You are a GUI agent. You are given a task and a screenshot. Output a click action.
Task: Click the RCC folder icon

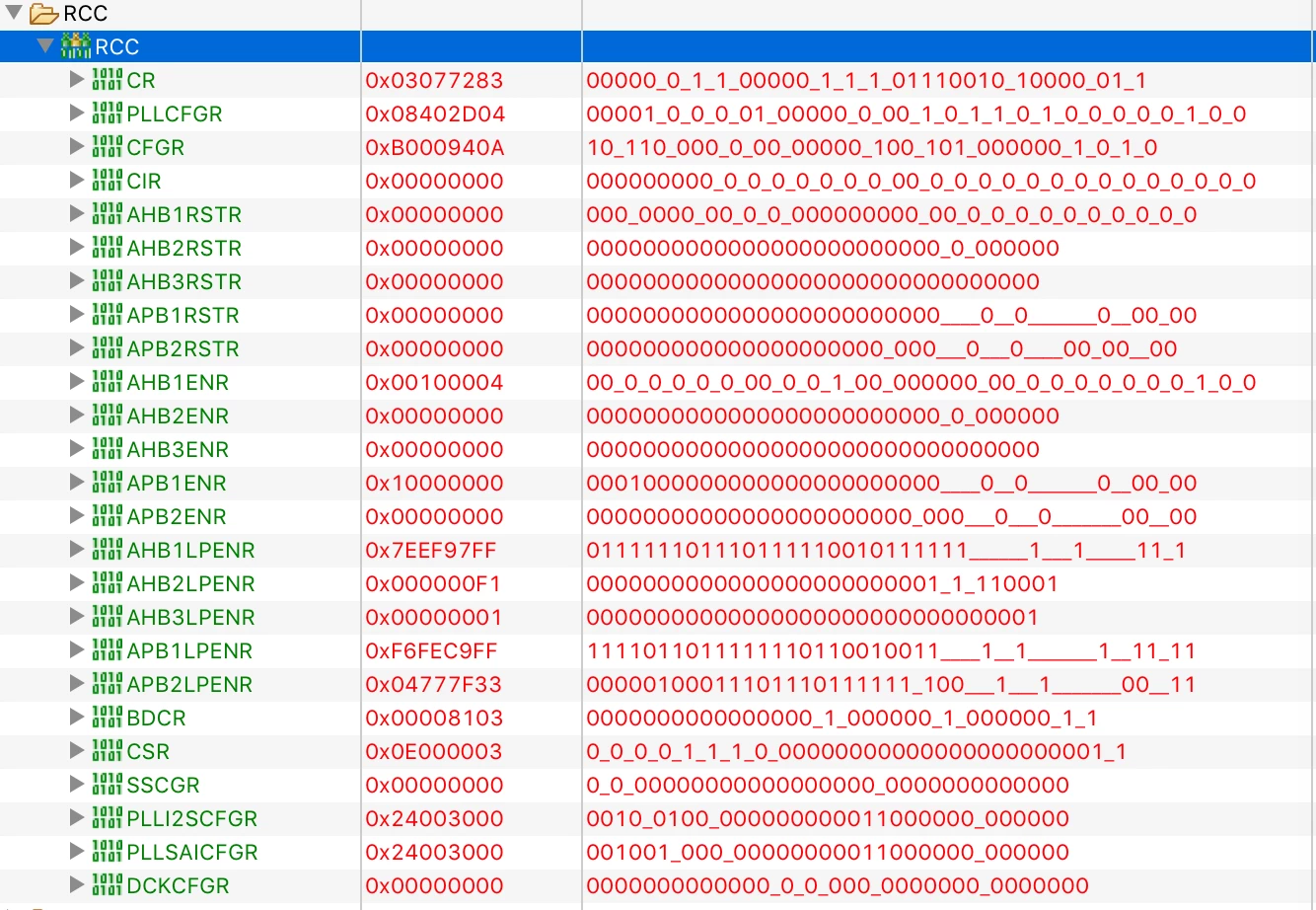(43, 14)
